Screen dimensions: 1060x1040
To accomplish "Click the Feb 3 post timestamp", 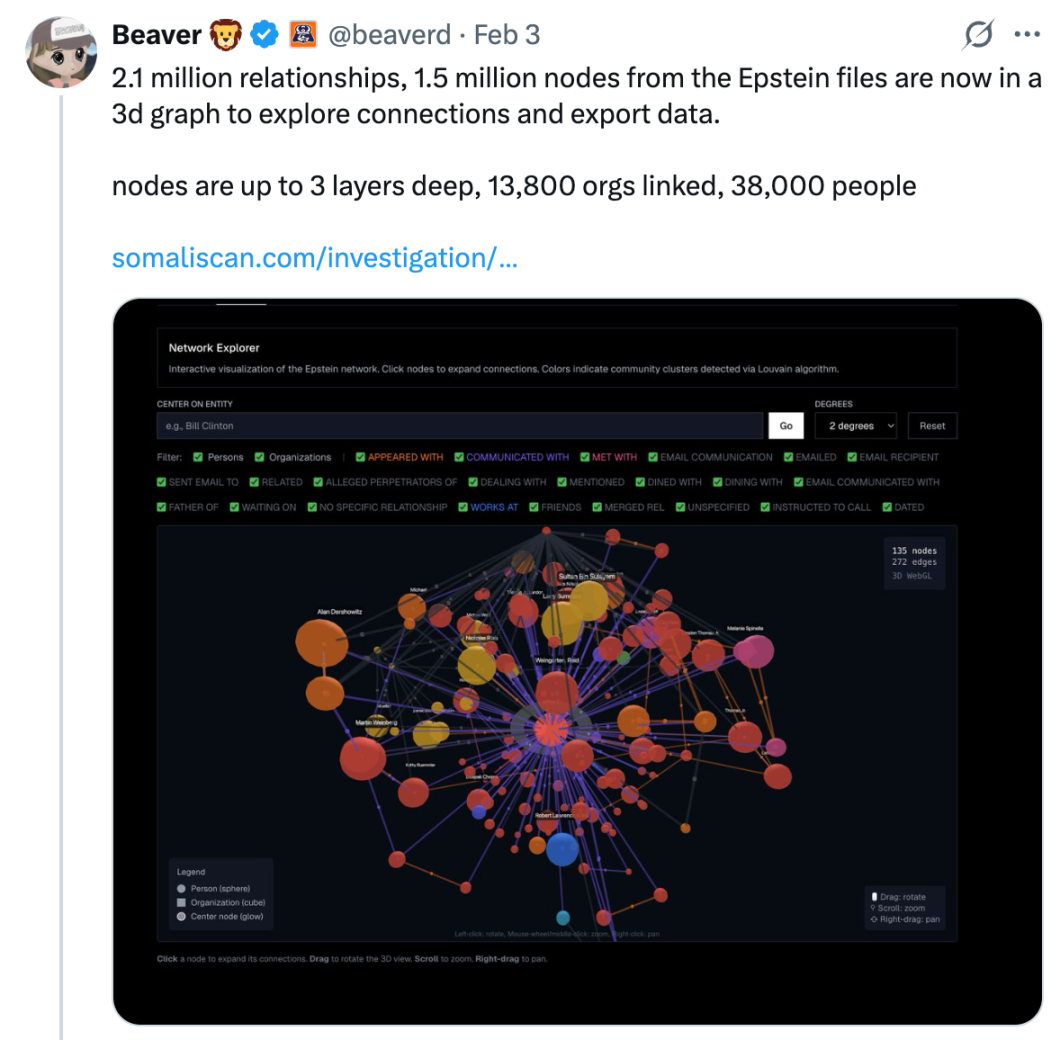I will pos(507,36).
